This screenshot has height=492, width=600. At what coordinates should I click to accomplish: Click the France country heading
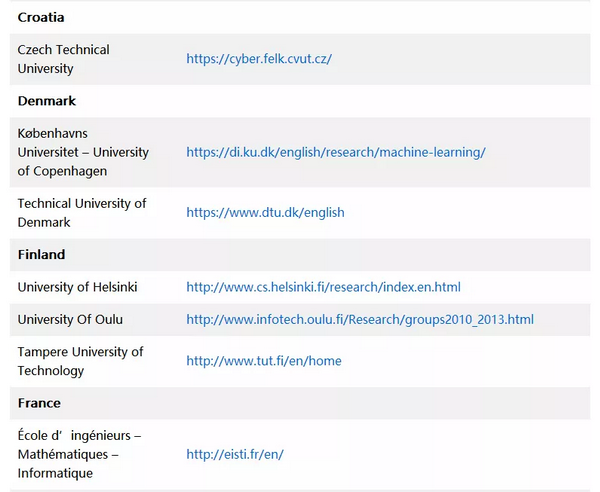(x=39, y=403)
